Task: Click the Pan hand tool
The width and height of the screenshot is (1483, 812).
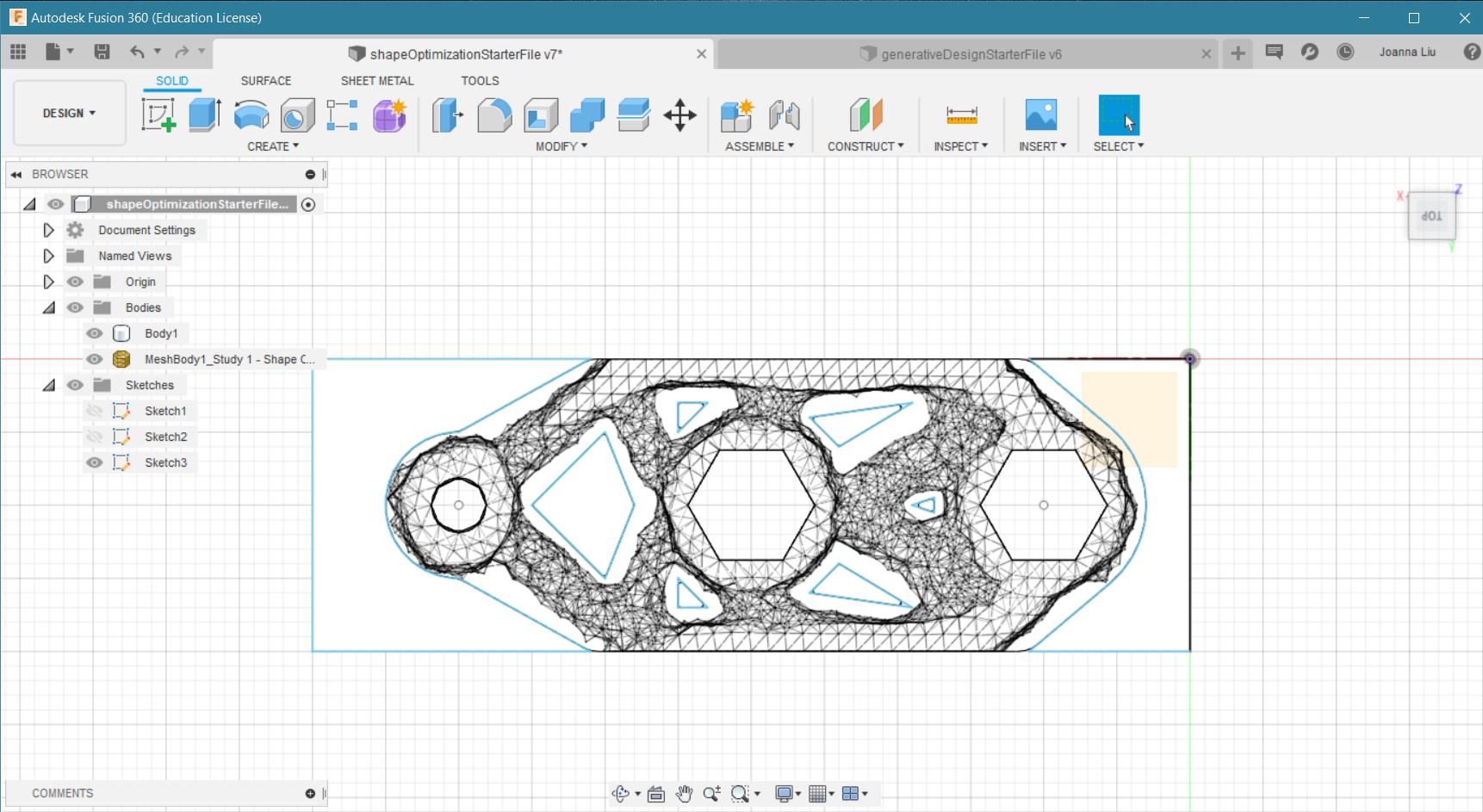Action: (684, 794)
